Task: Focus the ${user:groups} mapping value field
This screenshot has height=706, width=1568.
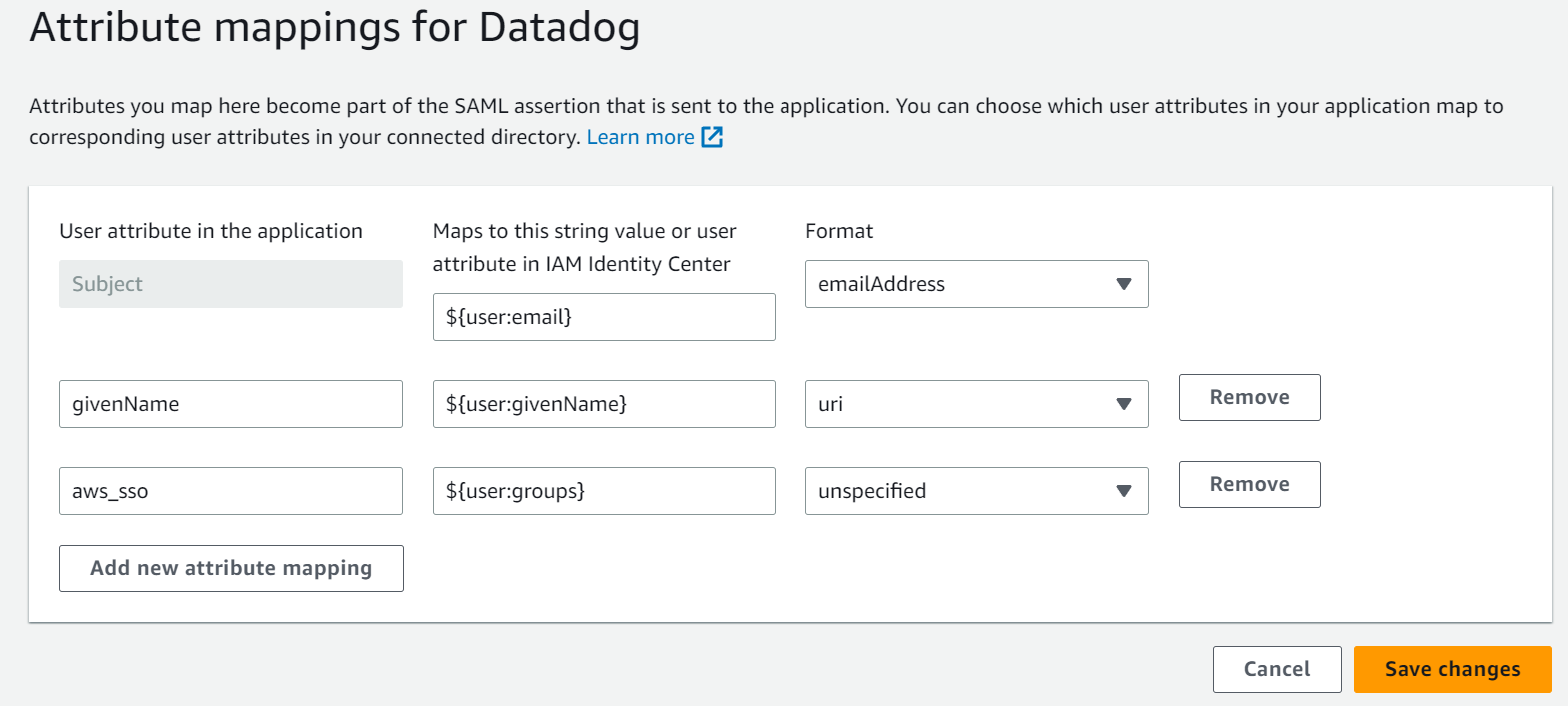Action: (603, 491)
